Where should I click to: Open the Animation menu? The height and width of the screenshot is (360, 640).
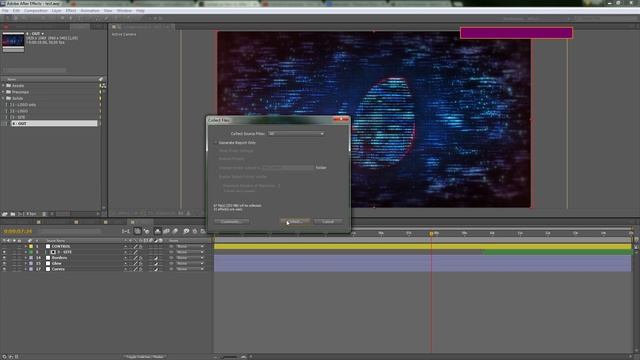coord(90,11)
